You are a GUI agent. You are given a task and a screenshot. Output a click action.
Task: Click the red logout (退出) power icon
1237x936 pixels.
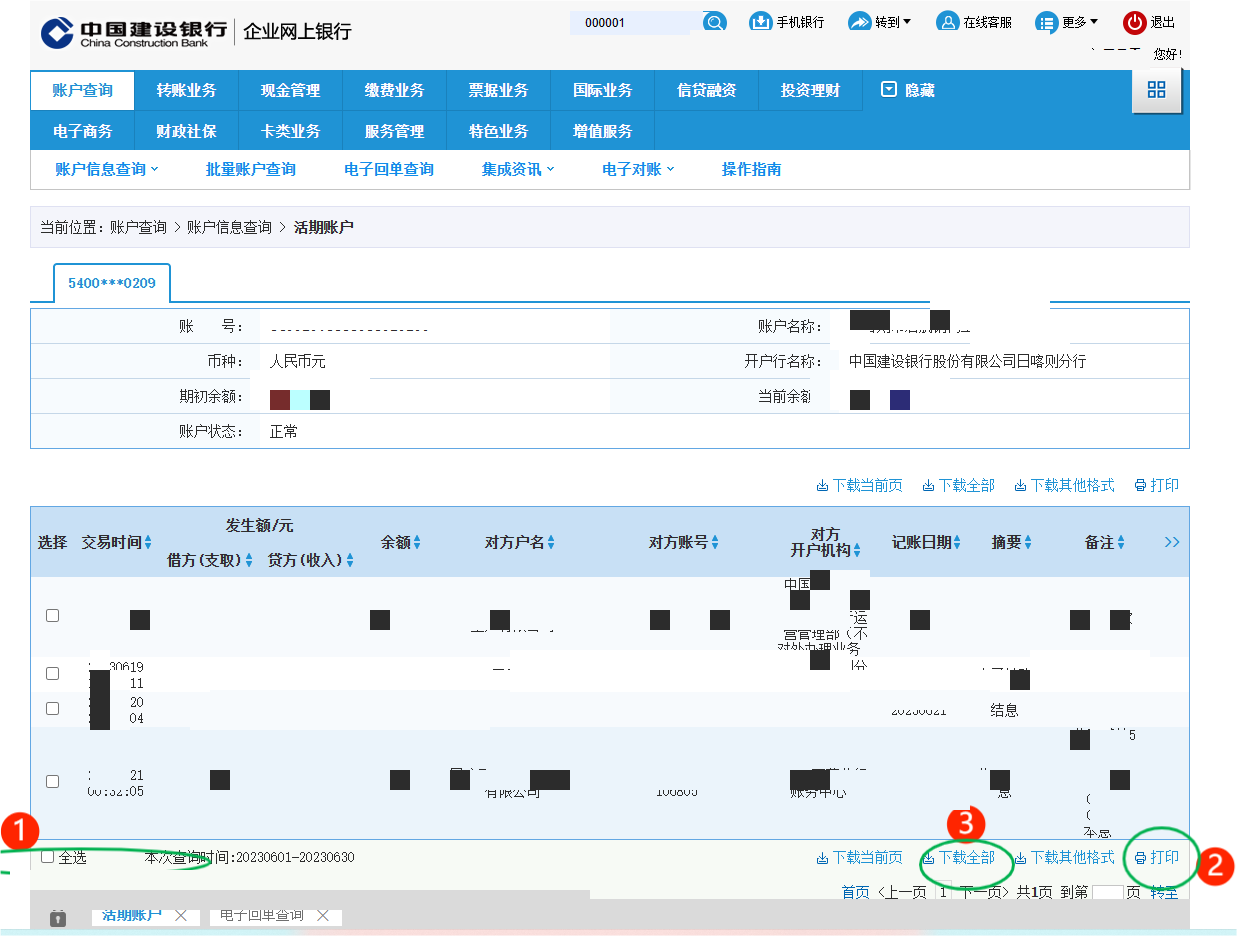point(1134,22)
